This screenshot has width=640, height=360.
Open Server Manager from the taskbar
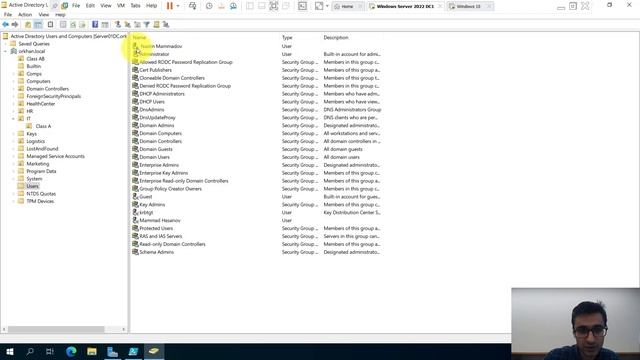pos(112,351)
